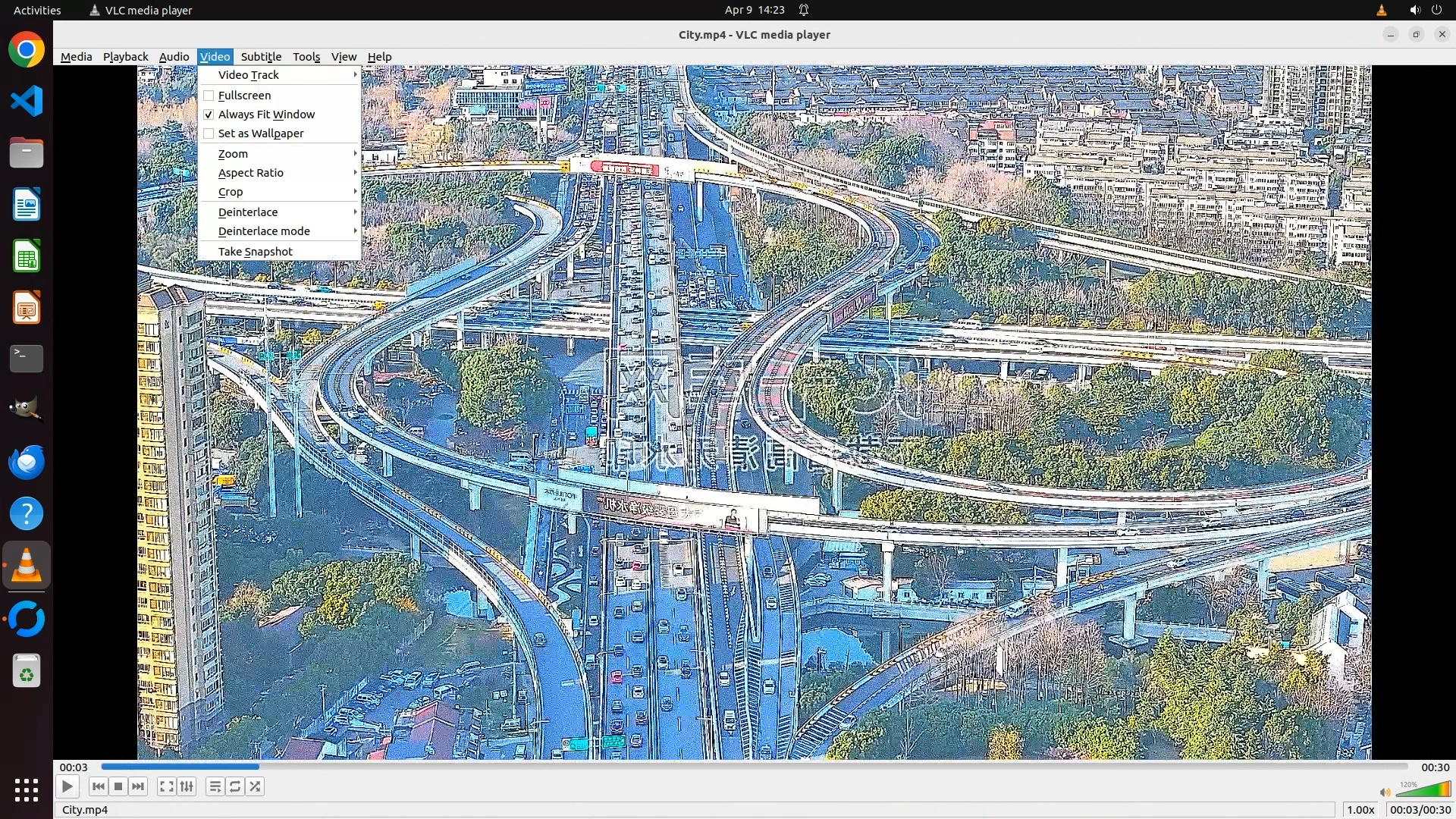Stop playback with Stop icon
1456x819 pixels.
click(118, 786)
